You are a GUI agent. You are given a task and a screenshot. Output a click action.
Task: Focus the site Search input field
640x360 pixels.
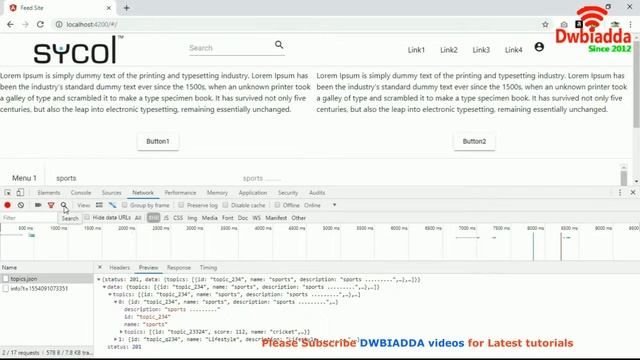(x=231, y=48)
